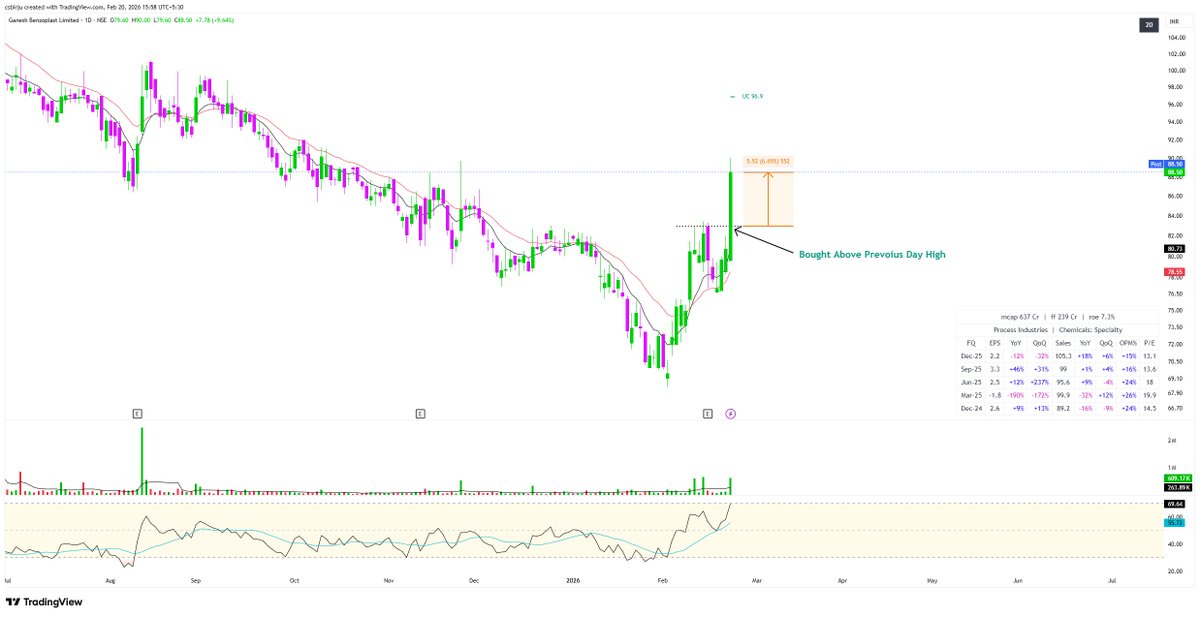Select the 'Sep-25' quarter row label
Screen dimensions: 1200x617
pos(971,367)
